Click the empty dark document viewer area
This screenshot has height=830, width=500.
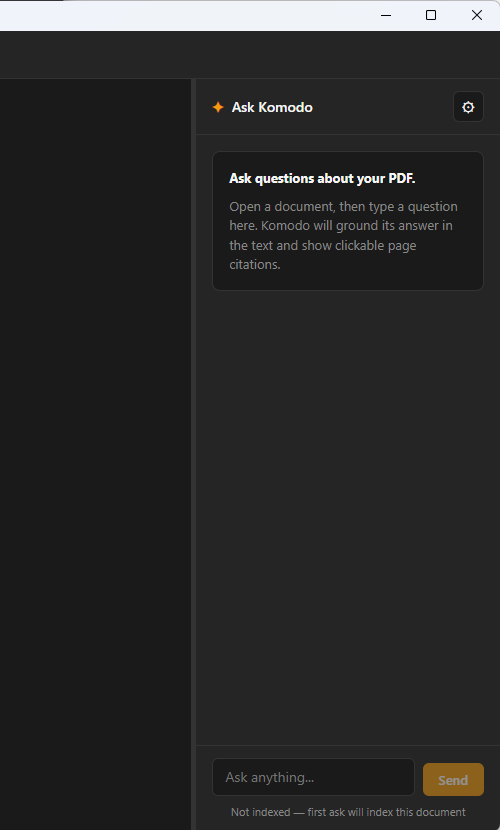(x=95, y=454)
